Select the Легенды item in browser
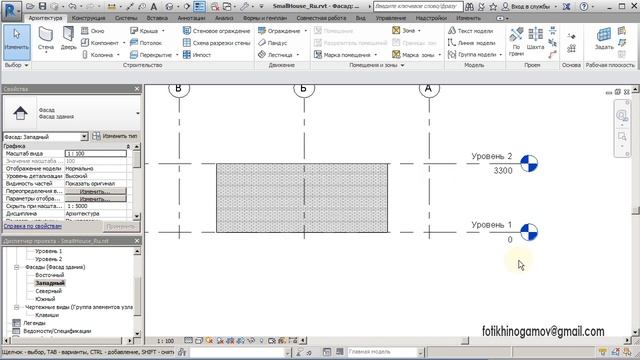The height and width of the screenshot is (360, 640). [x=34, y=323]
